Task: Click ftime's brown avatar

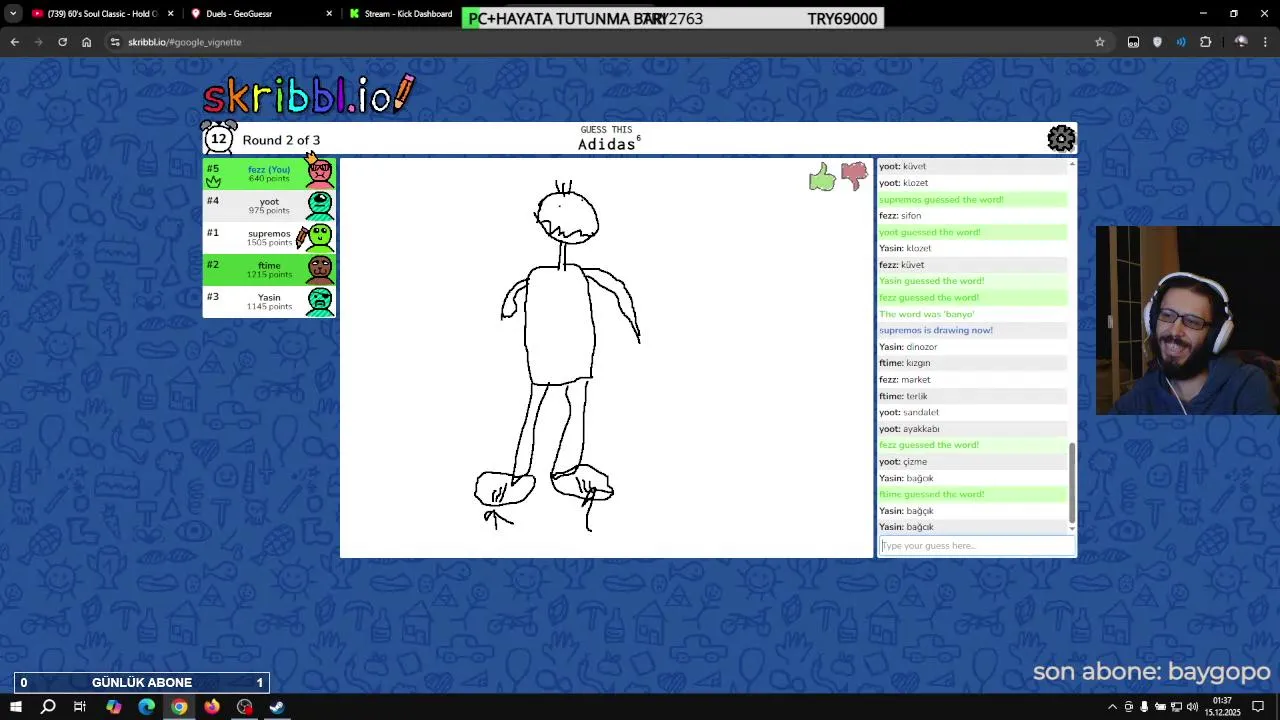Action: 320,269
